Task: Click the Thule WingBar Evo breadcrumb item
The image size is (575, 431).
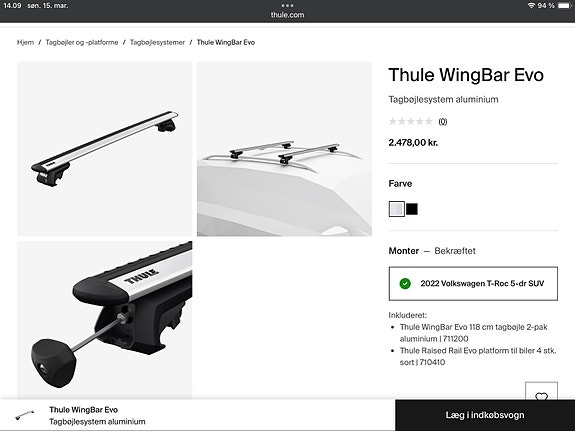Action: coord(226,42)
